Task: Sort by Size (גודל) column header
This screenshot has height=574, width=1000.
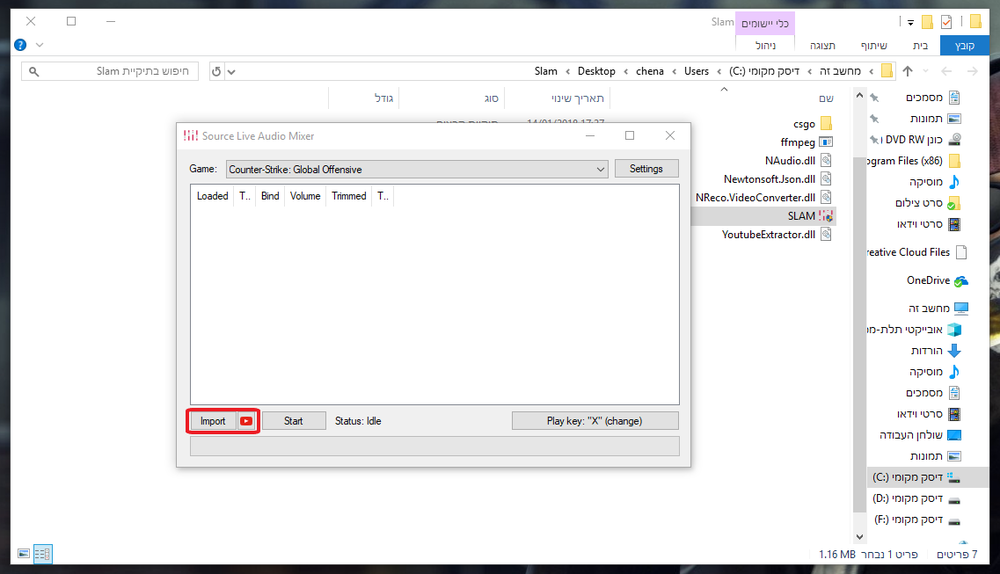Action: [383, 98]
